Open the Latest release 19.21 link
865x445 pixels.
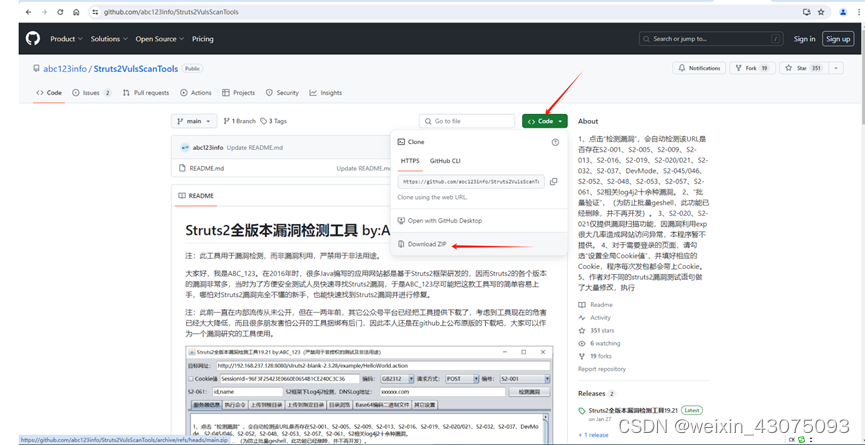click(x=633, y=410)
